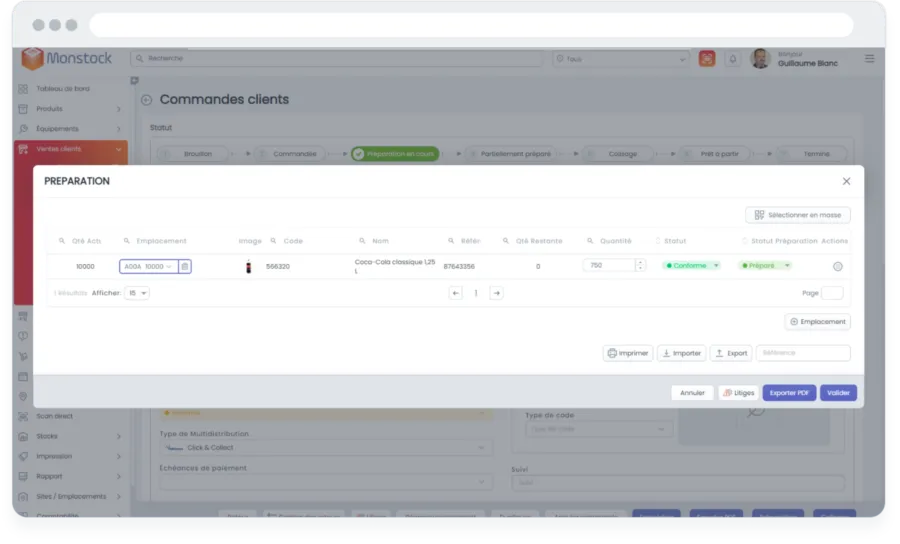Click Guillaume Blanc profile avatar
Screen dimensions: 900x544
tap(761, 59)
